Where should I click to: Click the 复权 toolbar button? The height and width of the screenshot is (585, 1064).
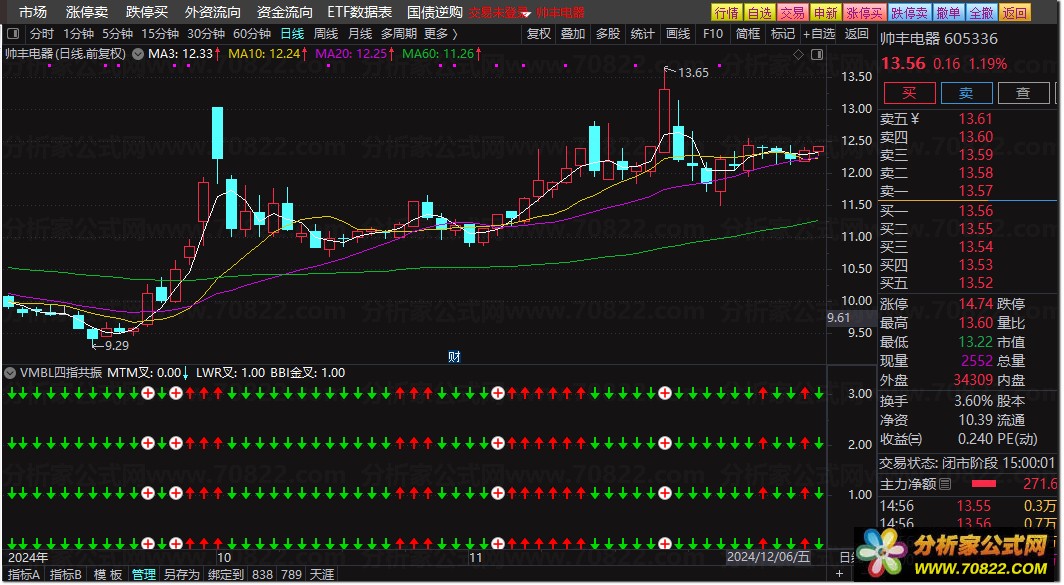click(539, 33)
